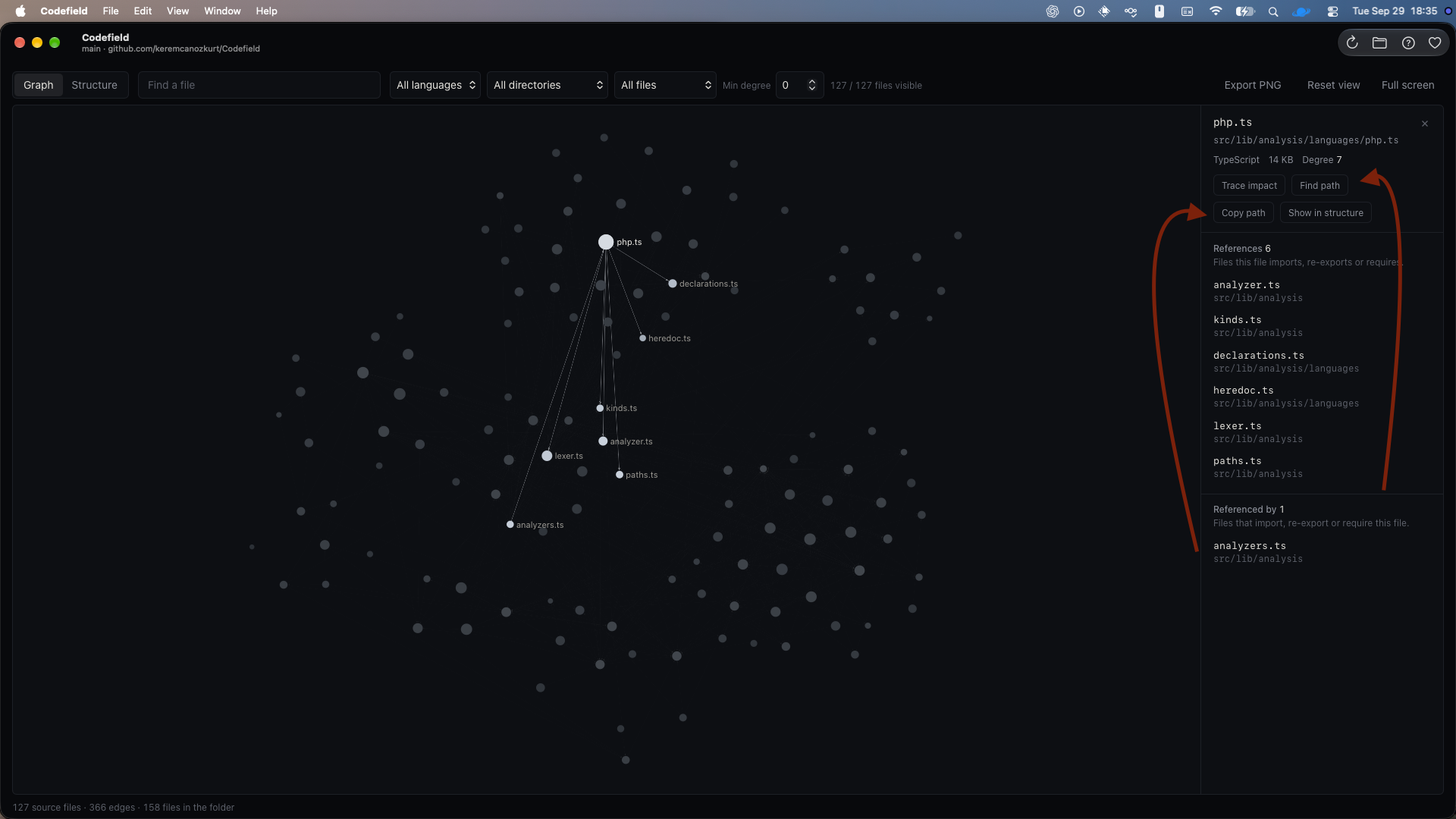Select the declarations.ts graph node
Screen dimensions: 1456x819
coord(672,284)
